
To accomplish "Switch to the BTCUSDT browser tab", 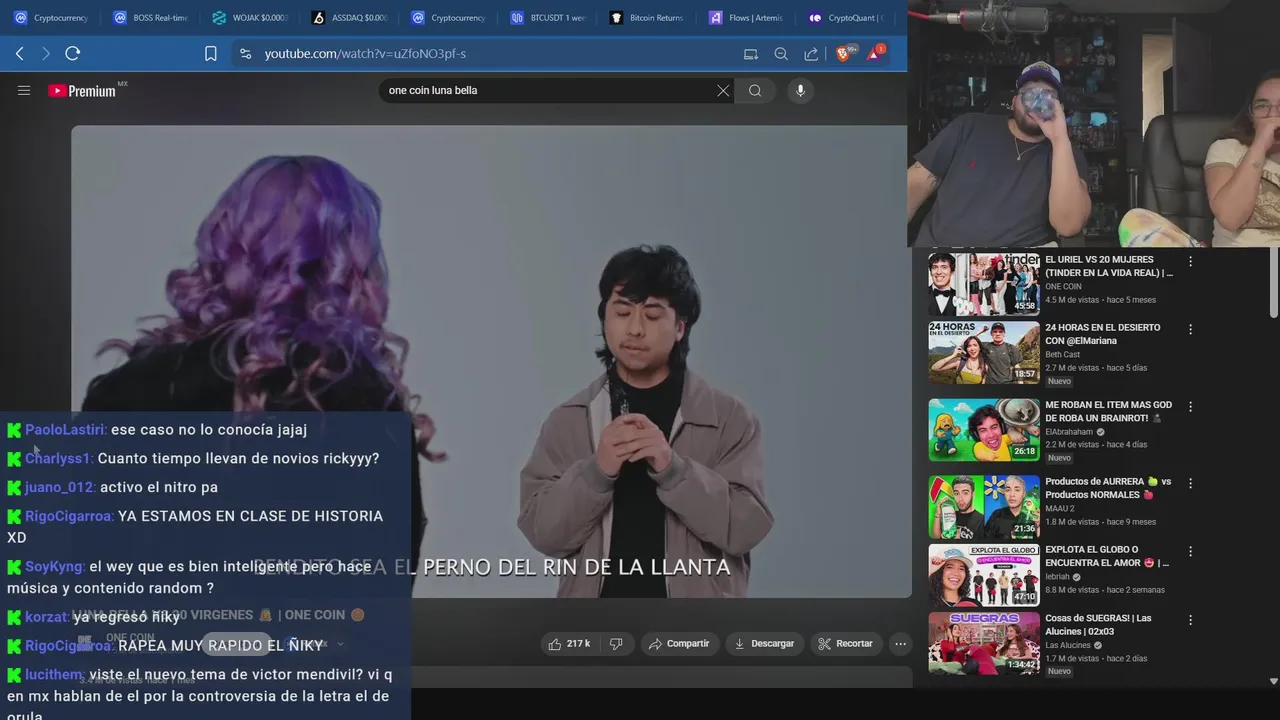I will coord(547,18).
